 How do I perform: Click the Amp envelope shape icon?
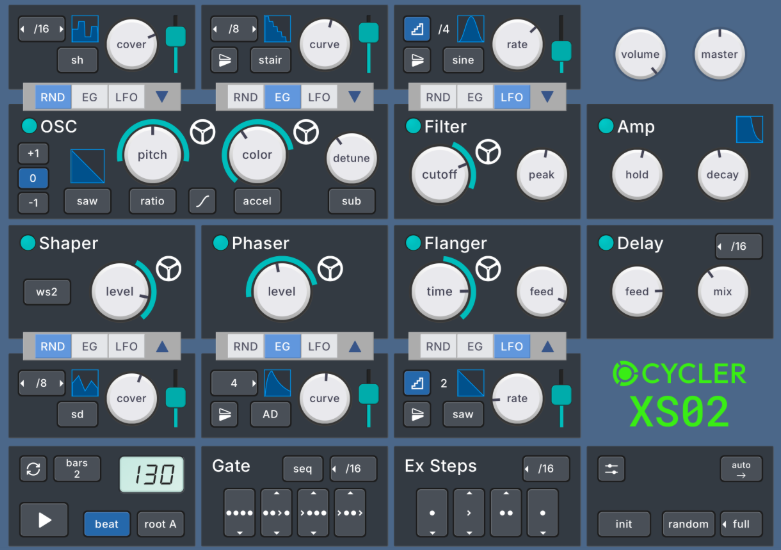pyautogui.click(x=749, y=129)
